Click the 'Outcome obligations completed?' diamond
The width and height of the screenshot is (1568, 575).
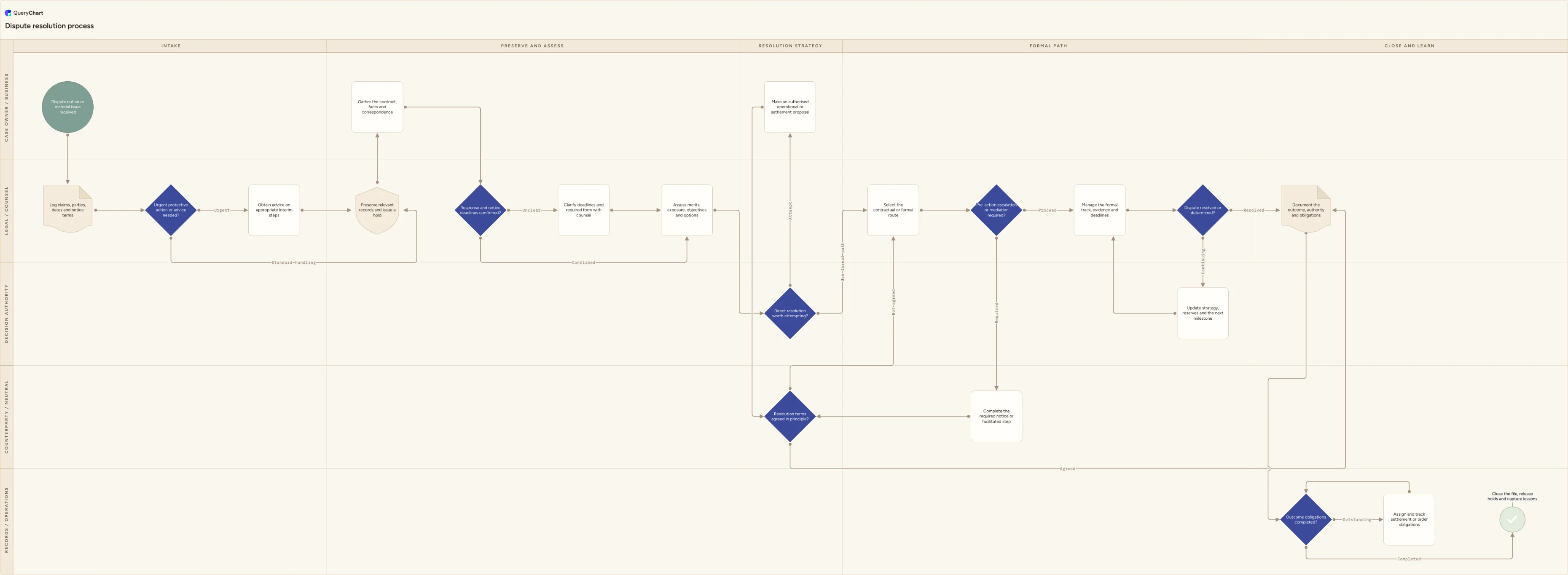click(1306, 520)
